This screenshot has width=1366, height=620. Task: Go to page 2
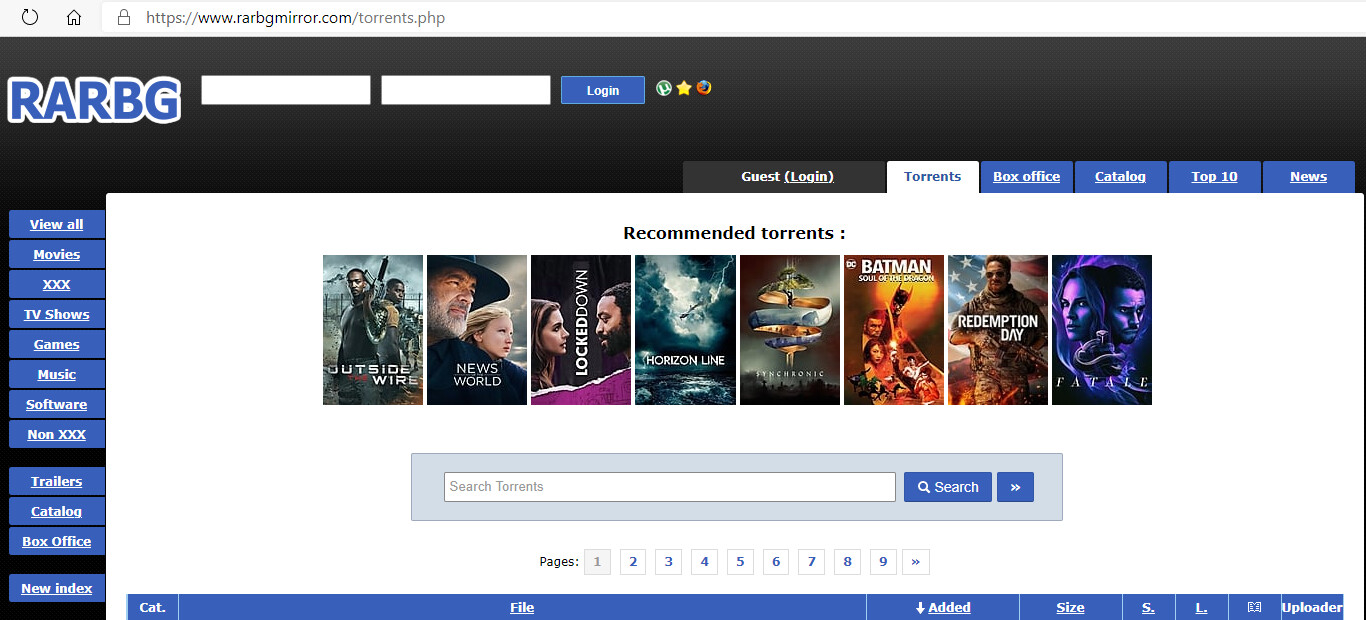633,562
